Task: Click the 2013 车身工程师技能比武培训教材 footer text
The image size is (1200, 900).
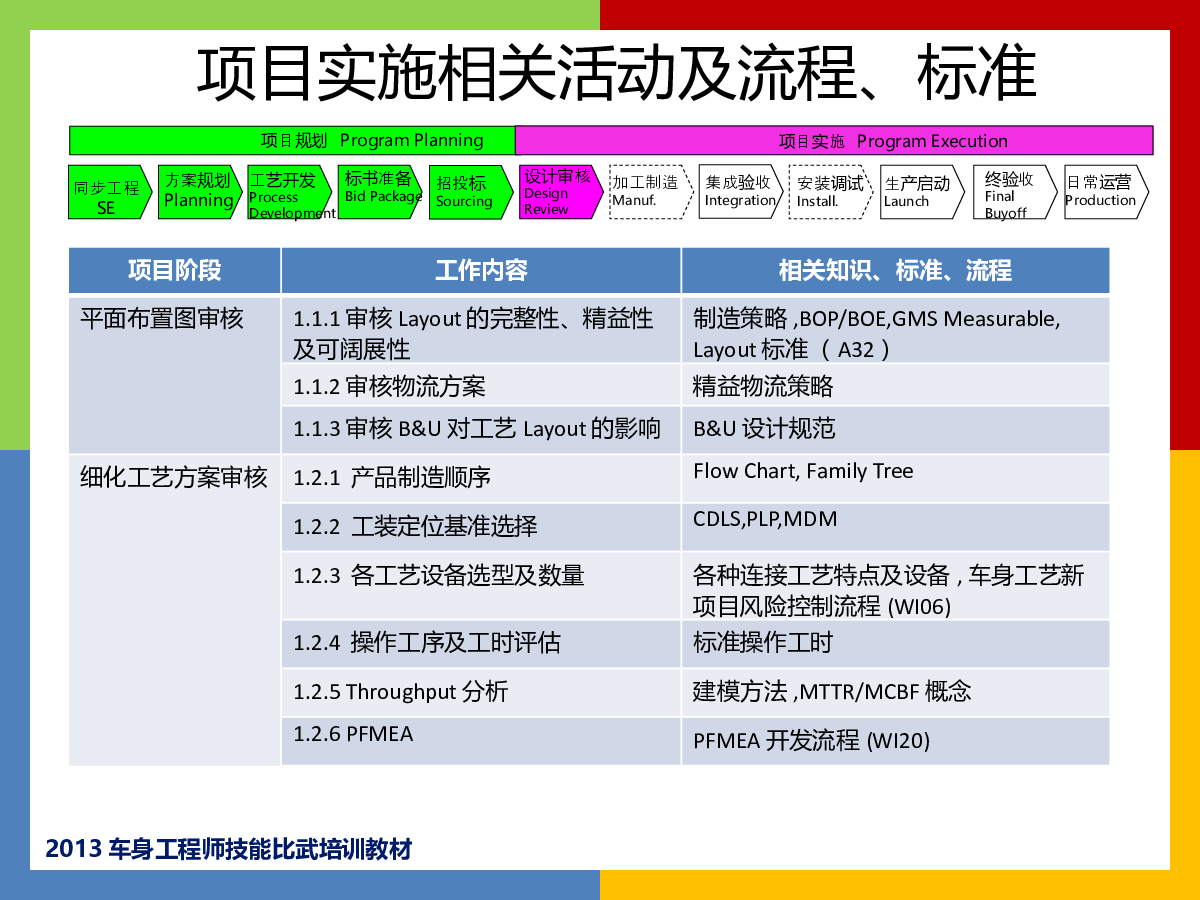Action: click(229, 849)
